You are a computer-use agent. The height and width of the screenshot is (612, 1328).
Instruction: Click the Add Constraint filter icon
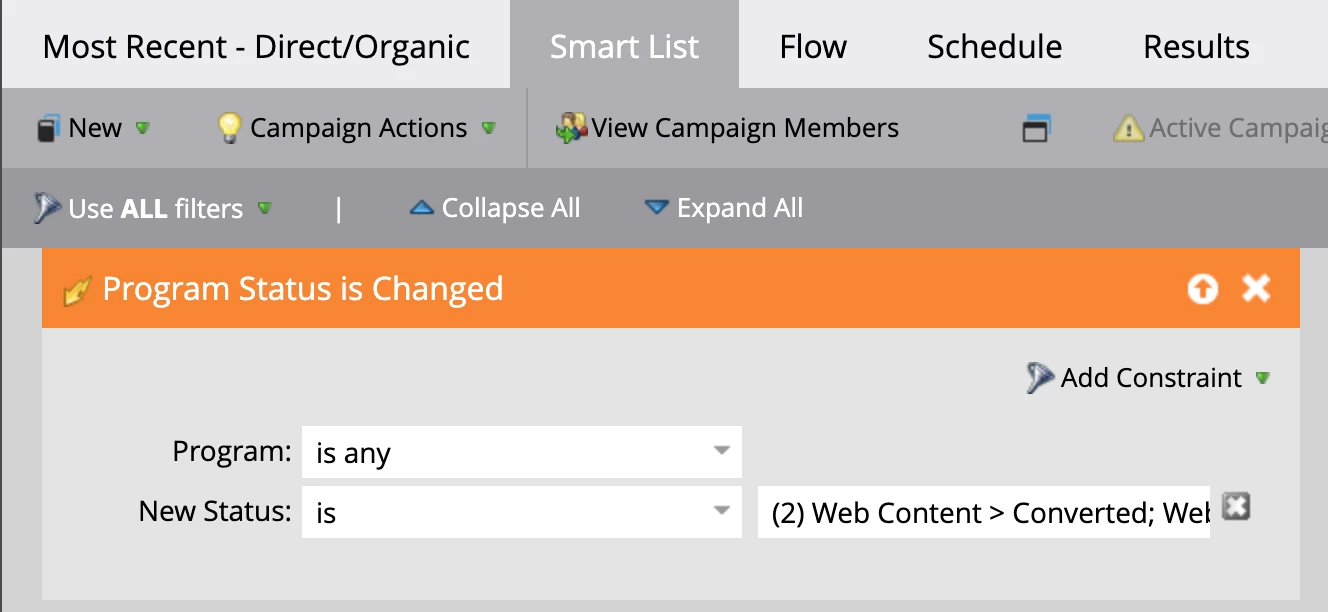coord(1040,378)
